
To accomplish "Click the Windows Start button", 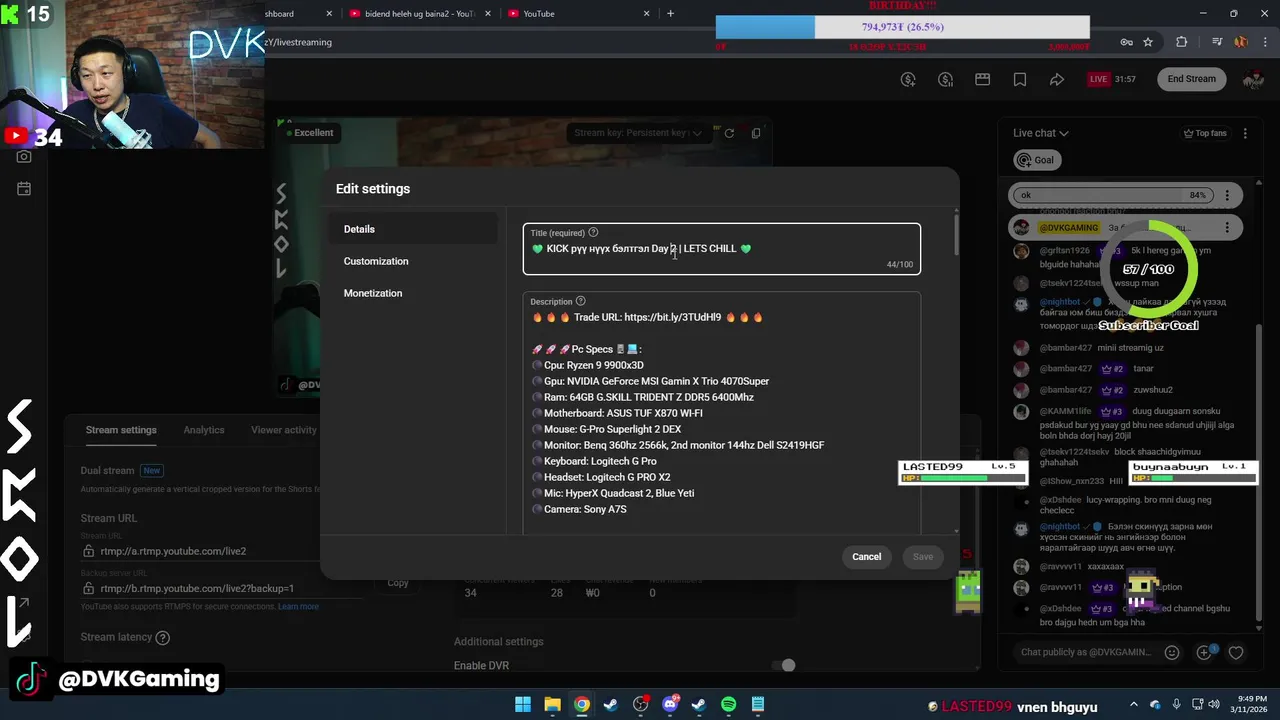I will pos(523,705).
